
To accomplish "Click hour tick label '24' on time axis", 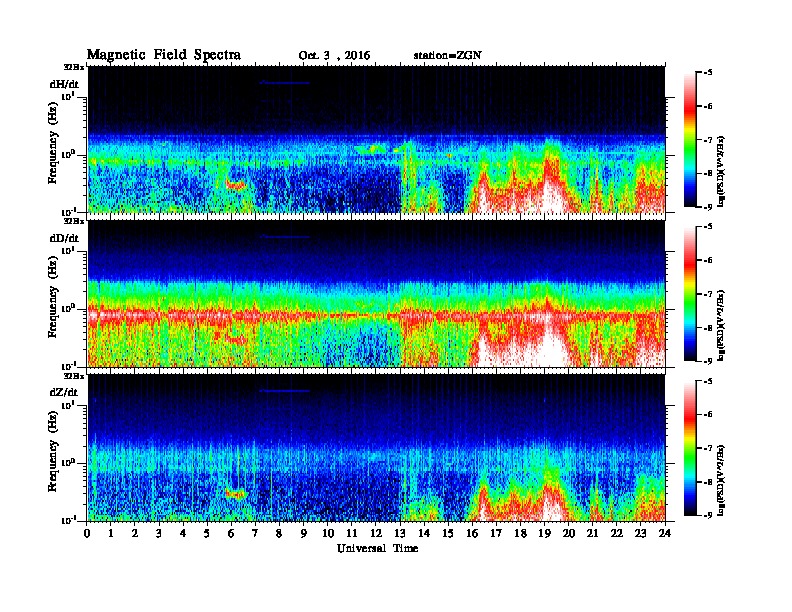I will [x=665, y=533].
